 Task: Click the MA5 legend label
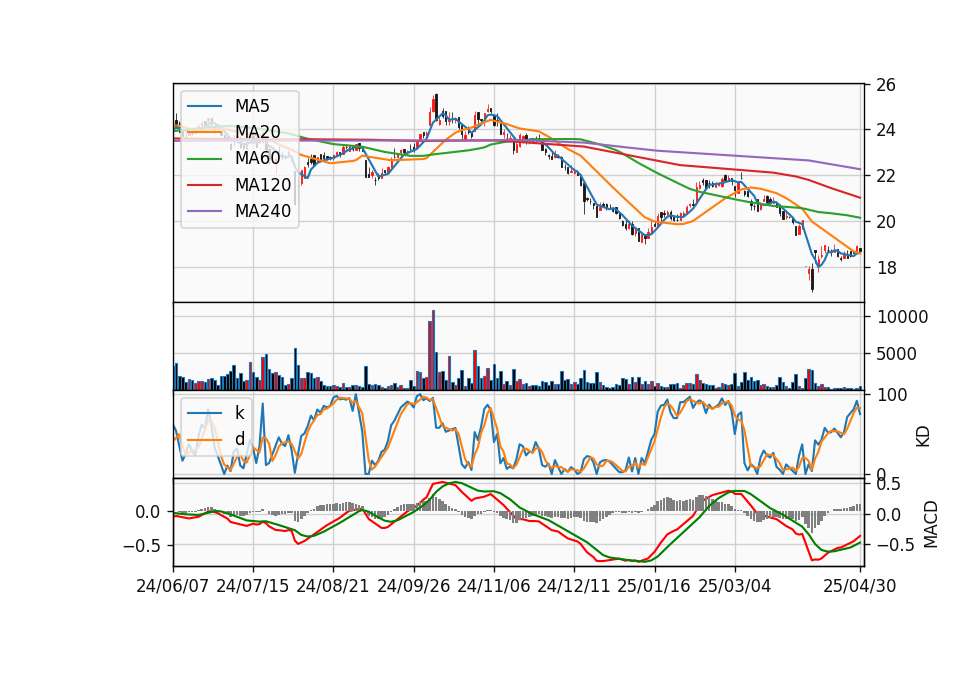(252, 106)
